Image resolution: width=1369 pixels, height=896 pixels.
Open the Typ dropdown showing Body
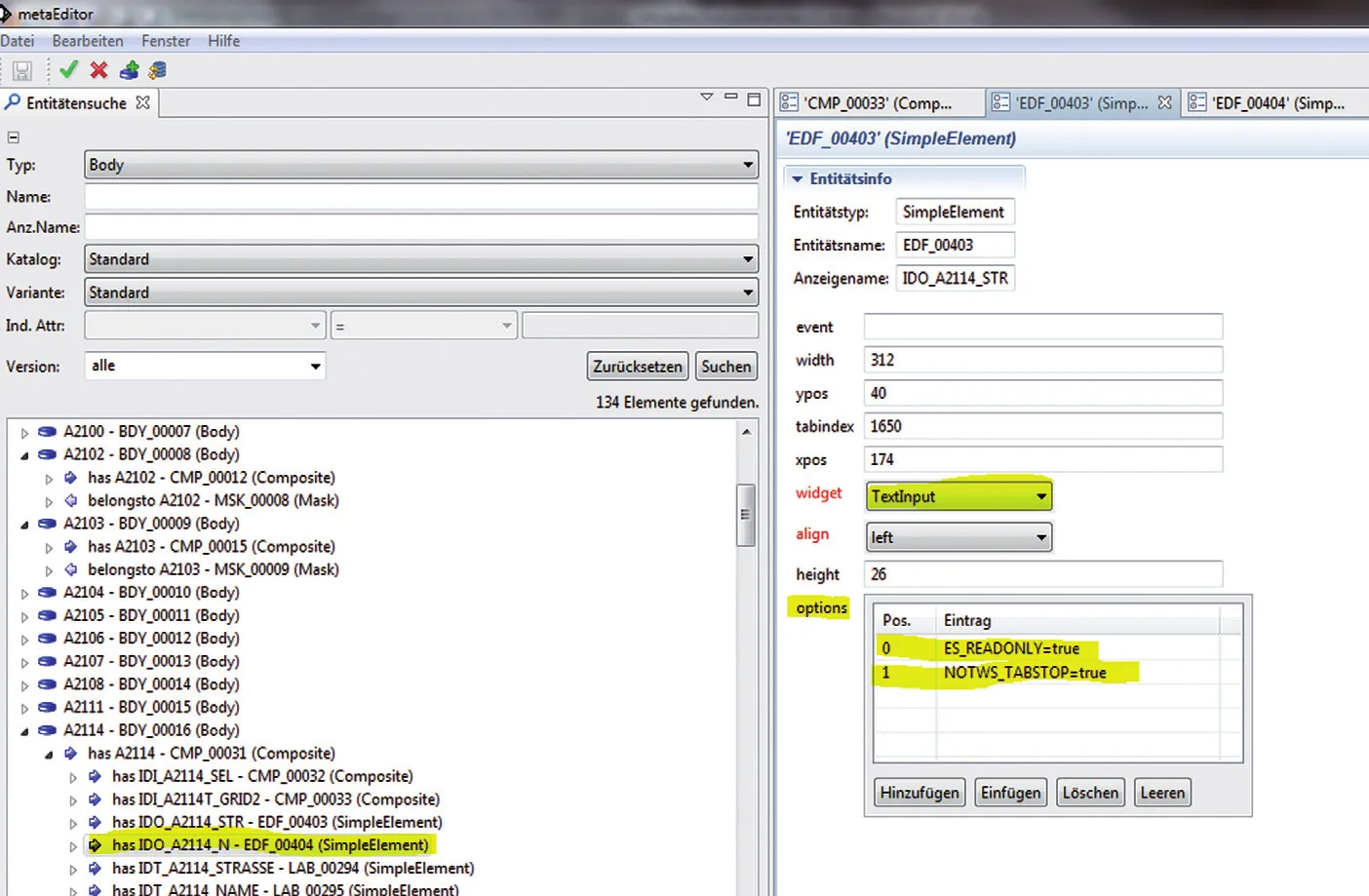point(421,165)
